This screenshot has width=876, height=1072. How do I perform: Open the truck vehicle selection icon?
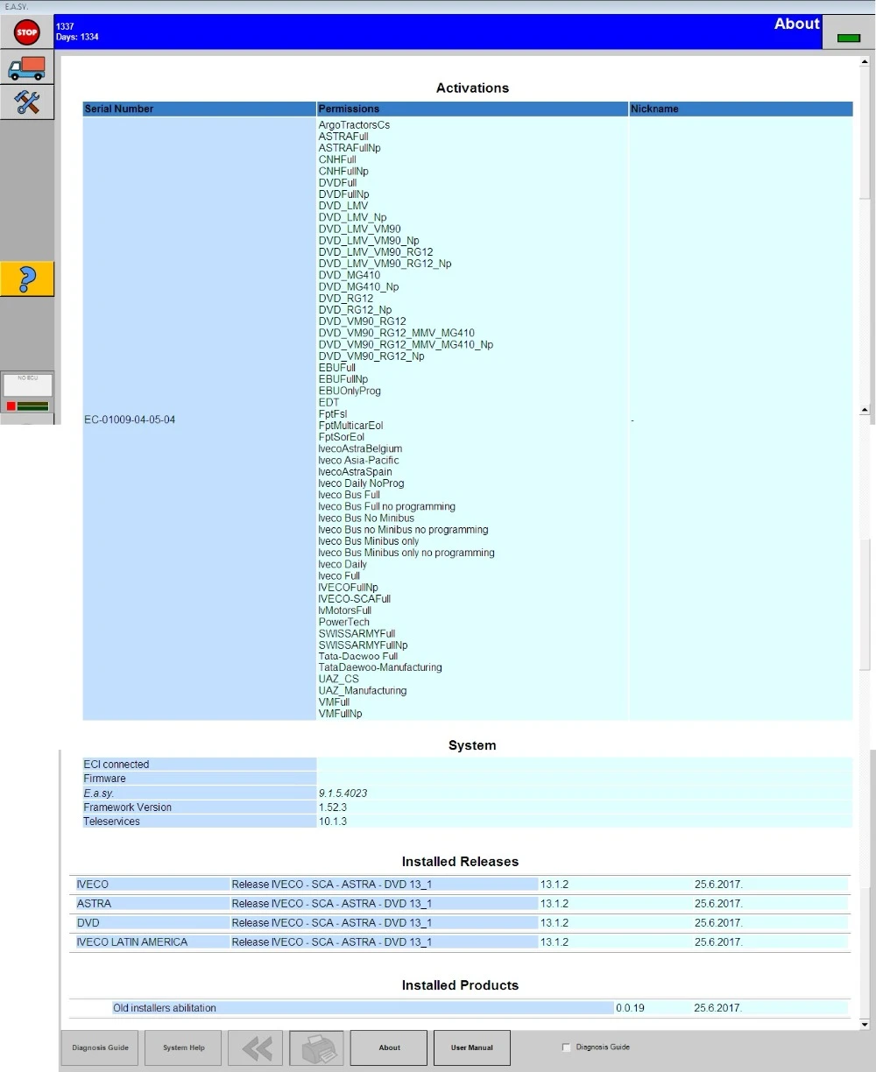(27, 67)
